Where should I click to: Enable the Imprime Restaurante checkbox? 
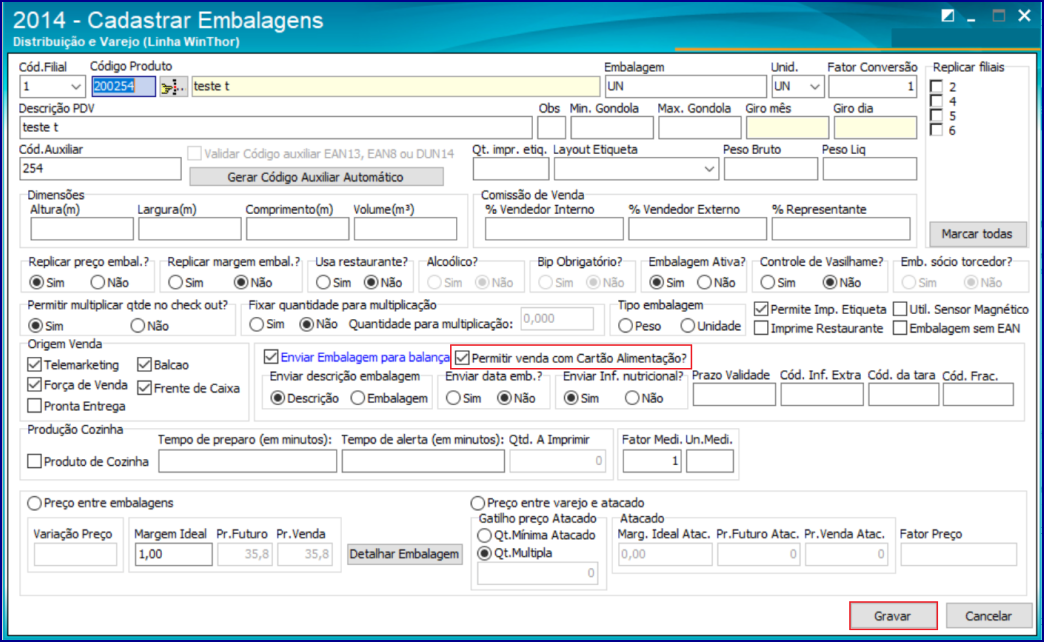(761, 328)
